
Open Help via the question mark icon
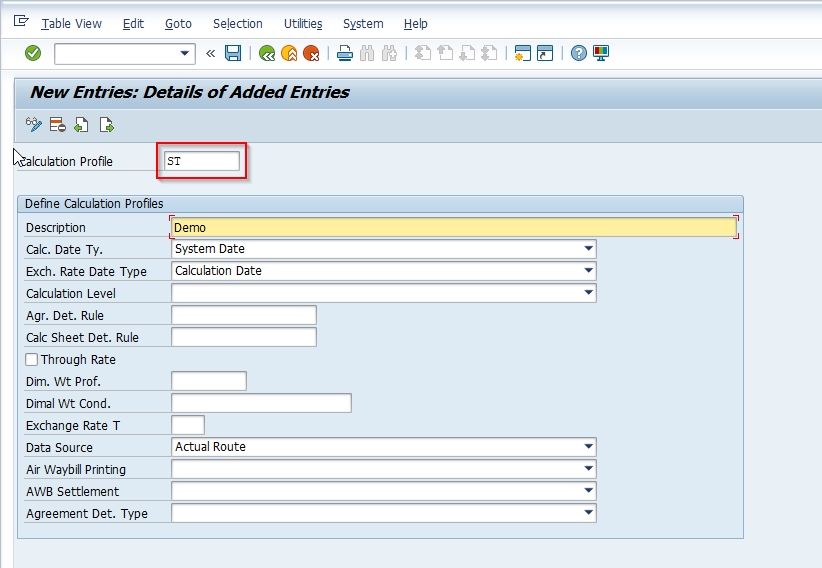(x=578, y=53)
